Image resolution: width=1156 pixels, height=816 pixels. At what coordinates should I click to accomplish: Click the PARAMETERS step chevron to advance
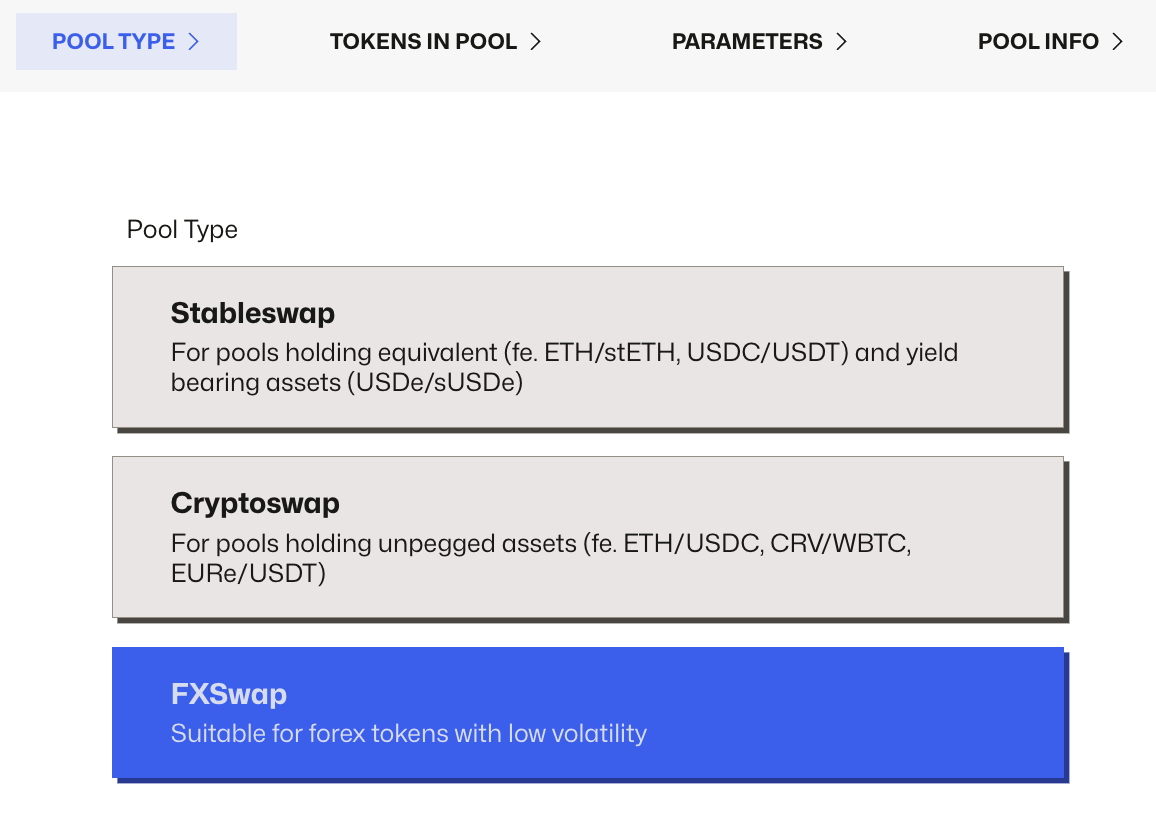(x=843, y=41)
